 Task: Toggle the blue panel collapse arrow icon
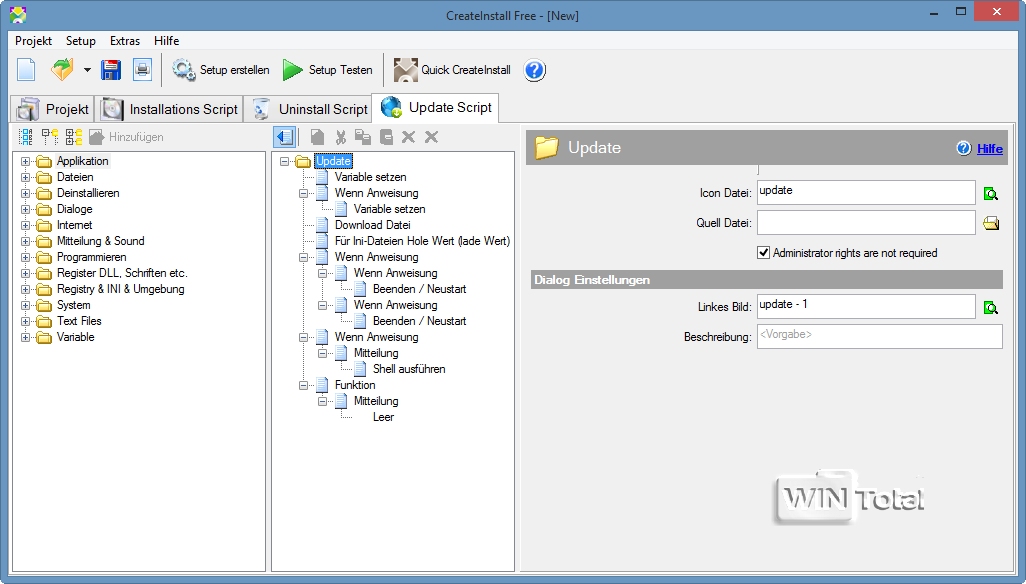click(x=284, y=137)
